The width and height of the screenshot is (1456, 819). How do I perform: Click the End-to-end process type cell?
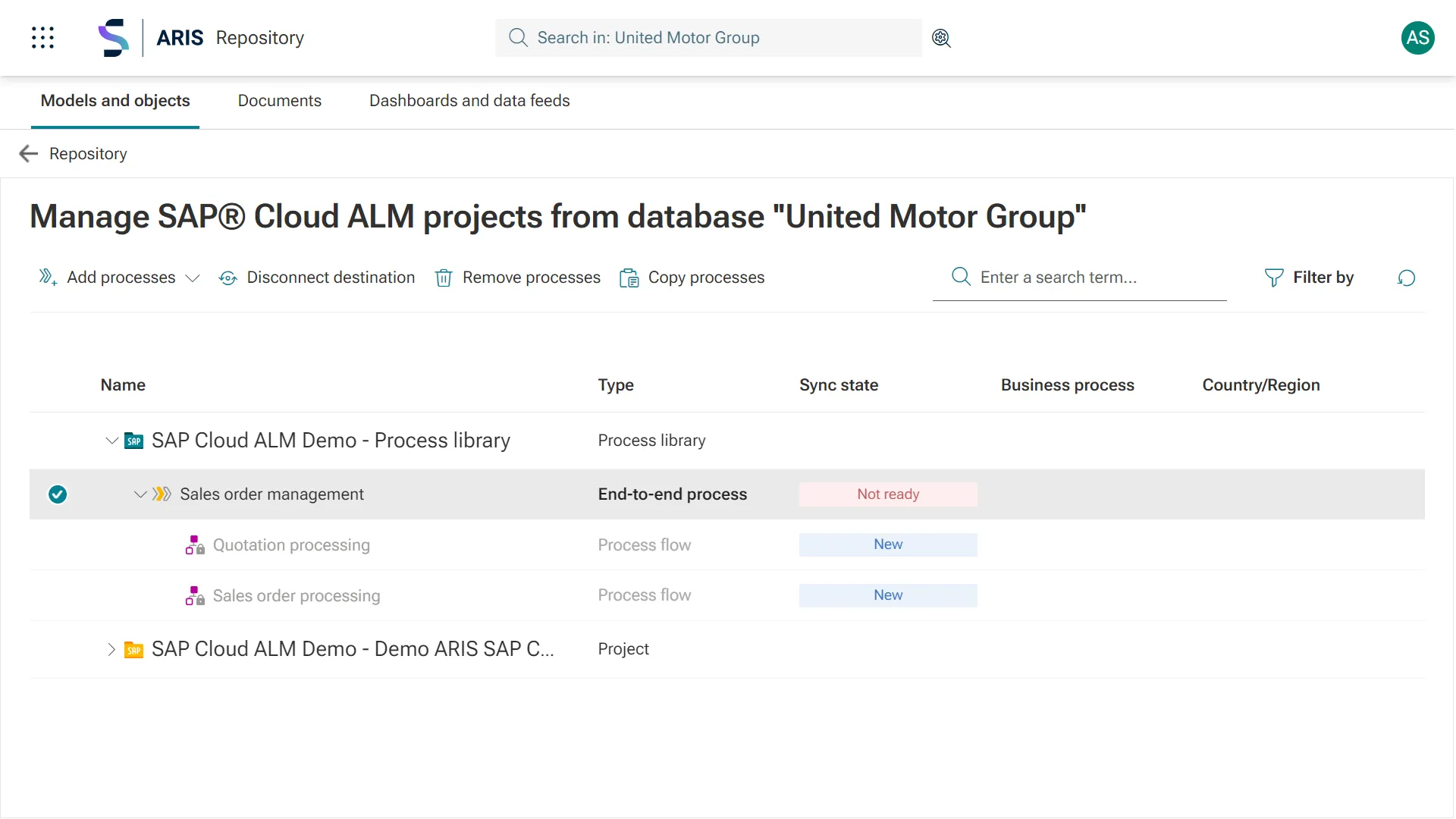tap(673, 494)
